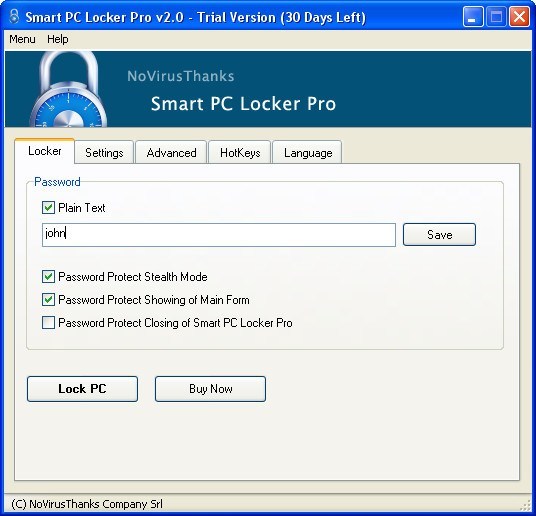Minimize the Smart PC Locker window
Screen dimensions: 536x516
[x=472, y=17]
